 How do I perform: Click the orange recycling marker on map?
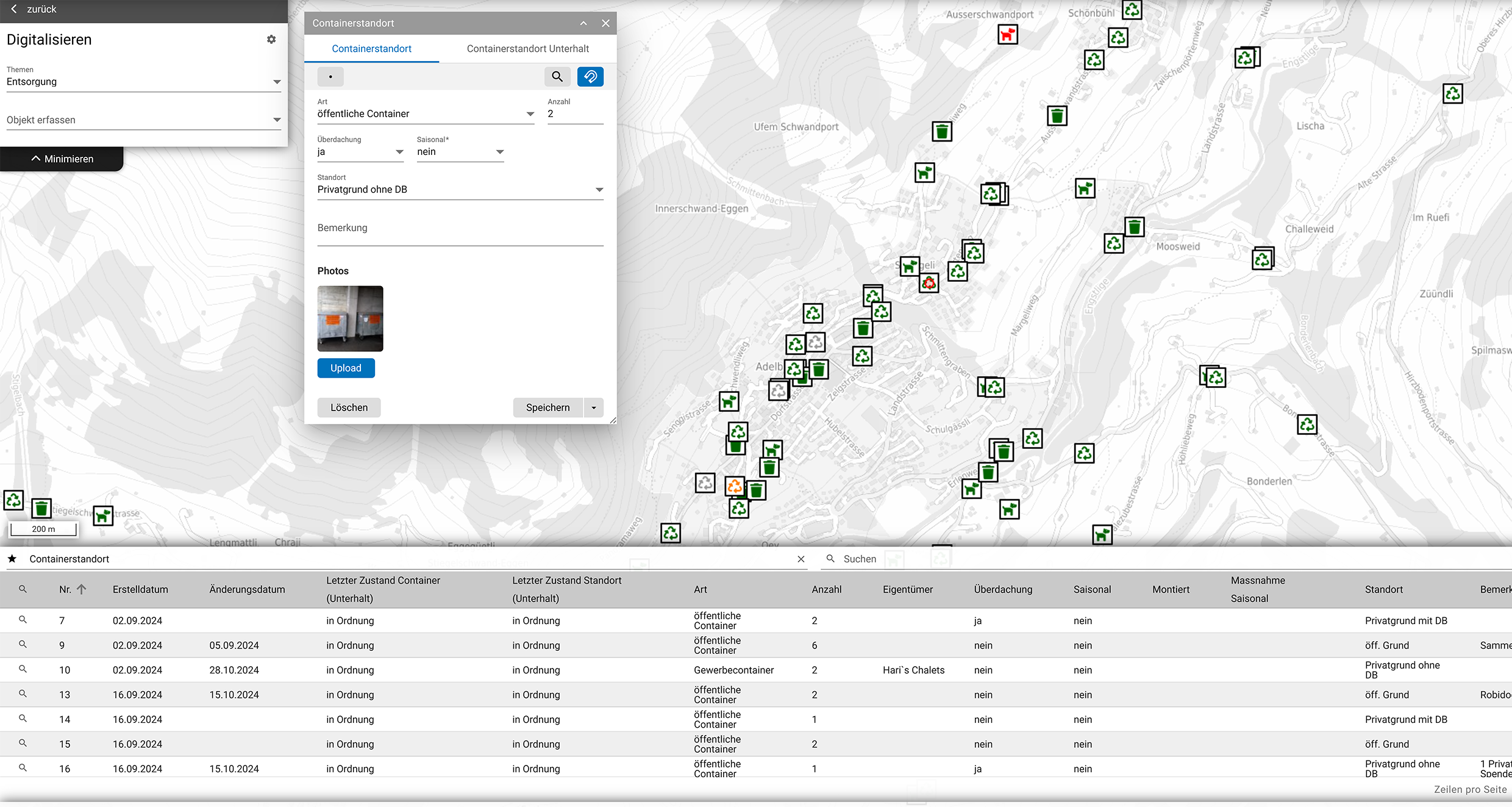point(735,486)
